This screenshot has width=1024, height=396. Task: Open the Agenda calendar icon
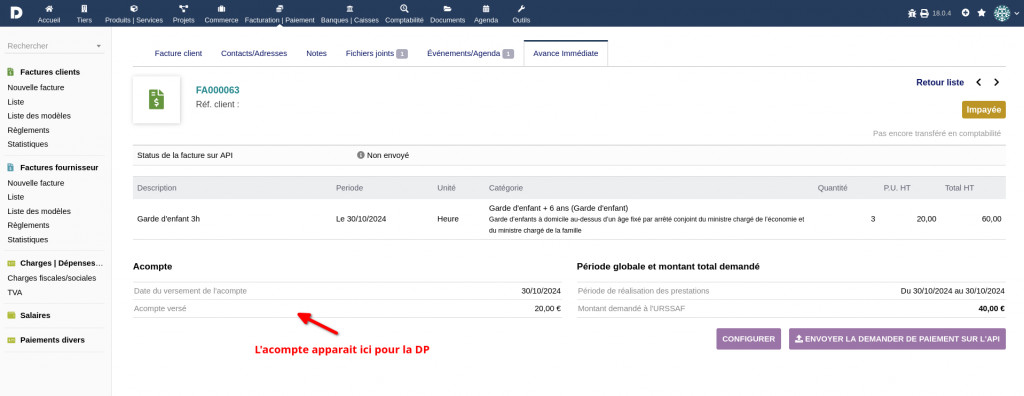point(486,9)
